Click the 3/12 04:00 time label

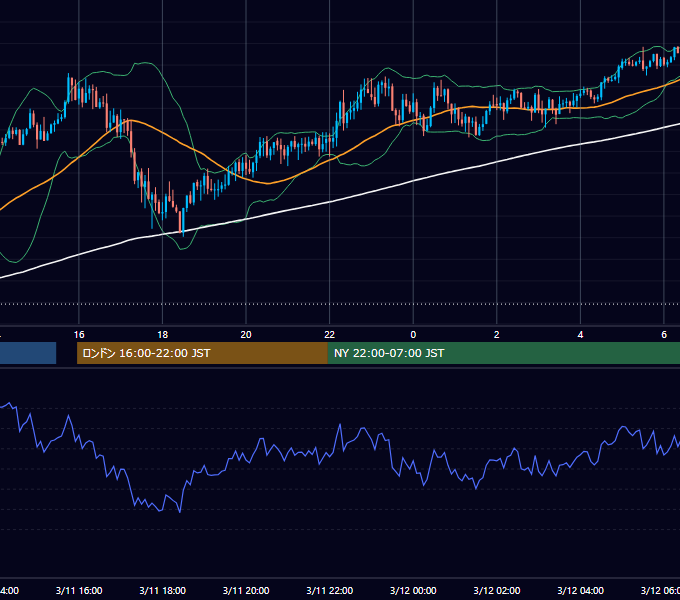tap(580, 590)
